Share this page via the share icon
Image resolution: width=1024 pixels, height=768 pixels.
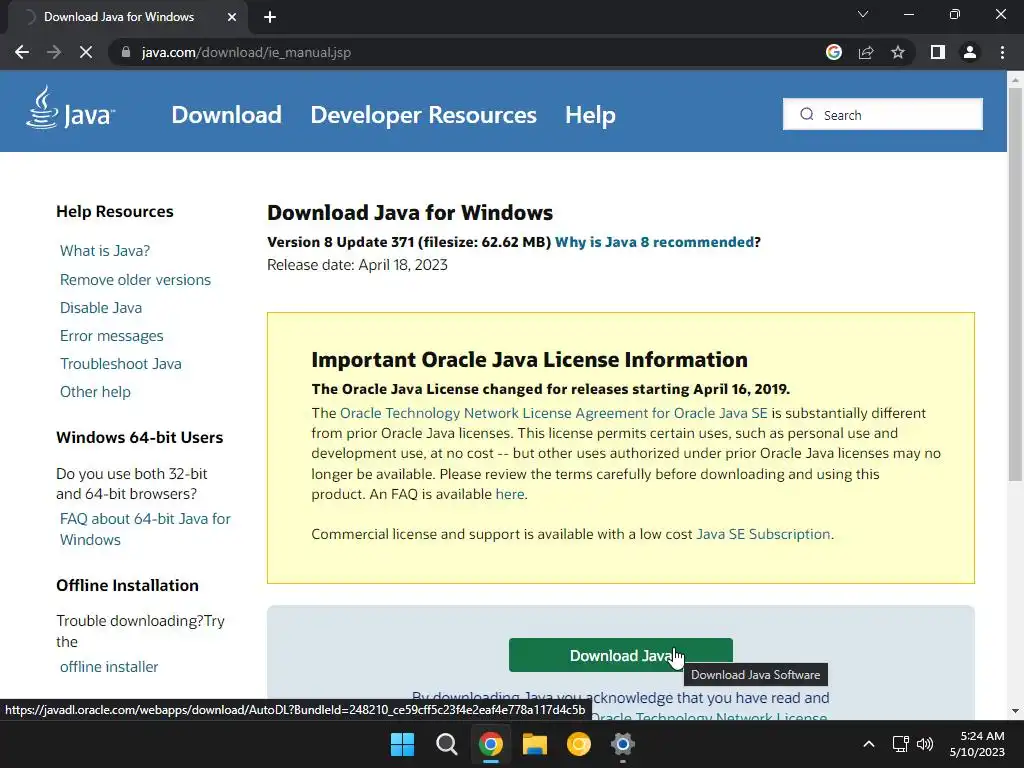(866, 52)
